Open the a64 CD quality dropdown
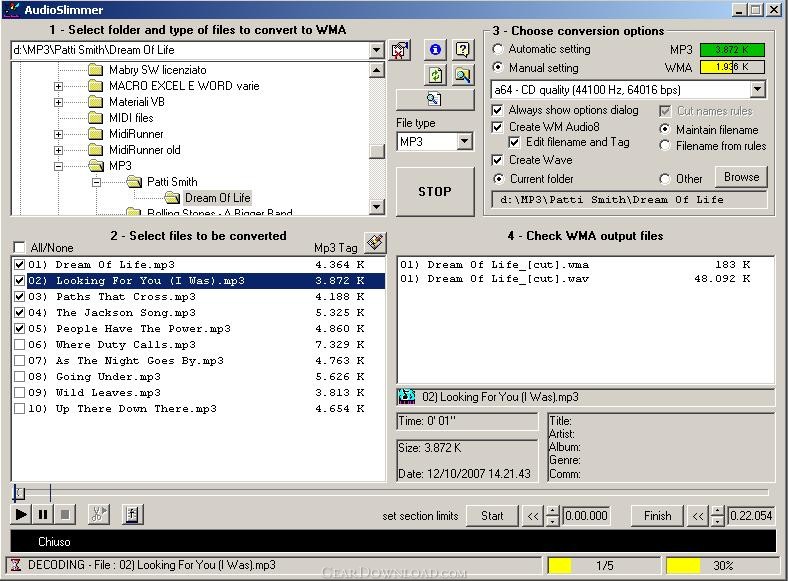This screenshot has width=788, height=581. coord(757,90)
